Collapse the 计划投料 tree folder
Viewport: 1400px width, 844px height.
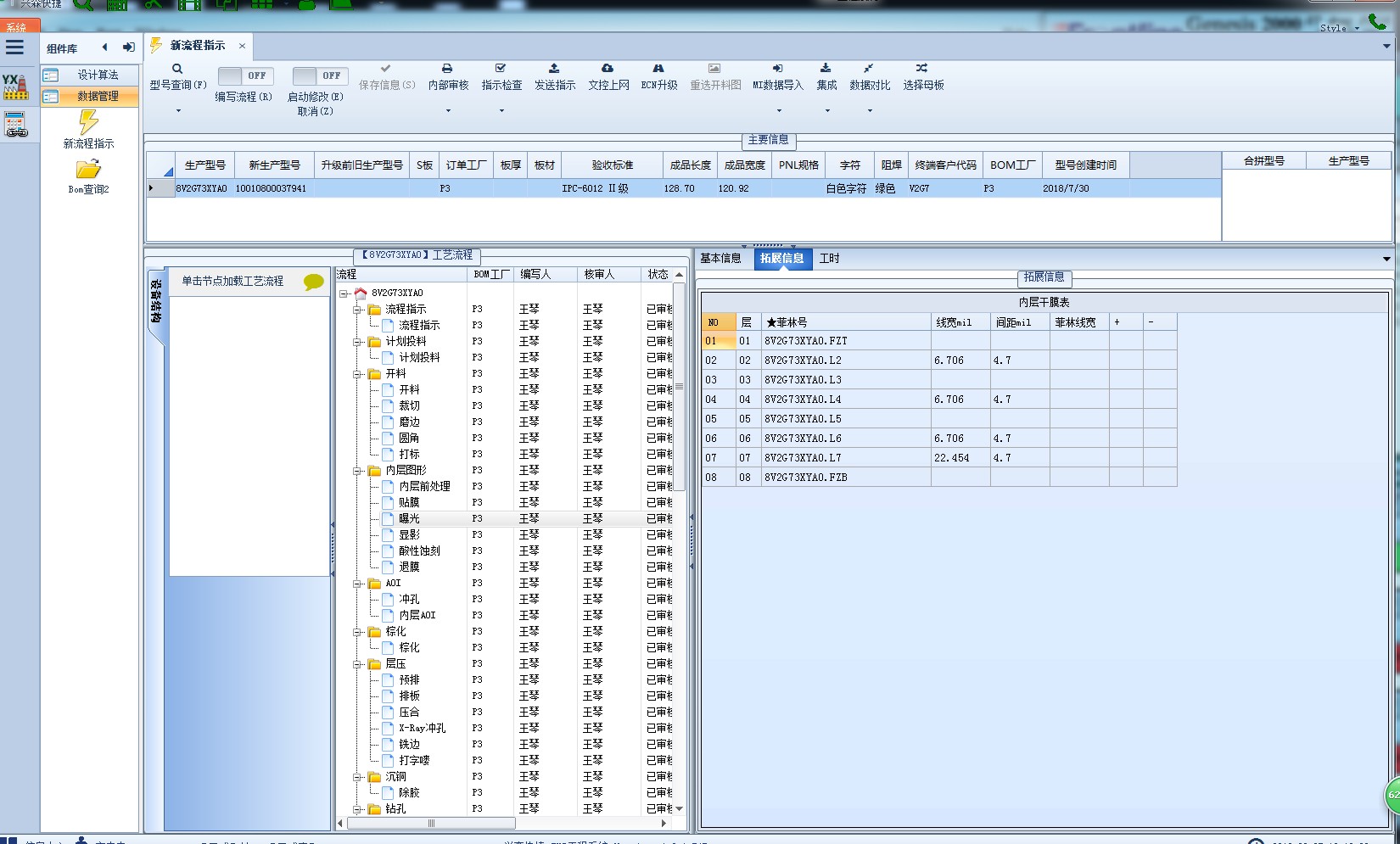[x=357, y=342]
